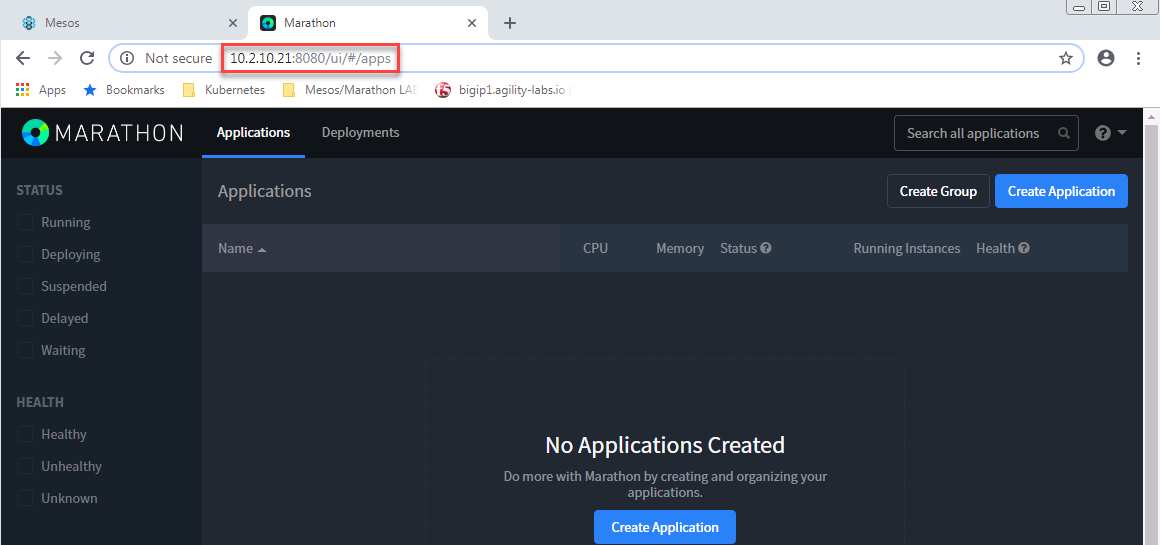The width and height of the screenshot is (1160, 545).
Task: Open the Chrome three-dot menu
Action: [x=1139, y=58]
